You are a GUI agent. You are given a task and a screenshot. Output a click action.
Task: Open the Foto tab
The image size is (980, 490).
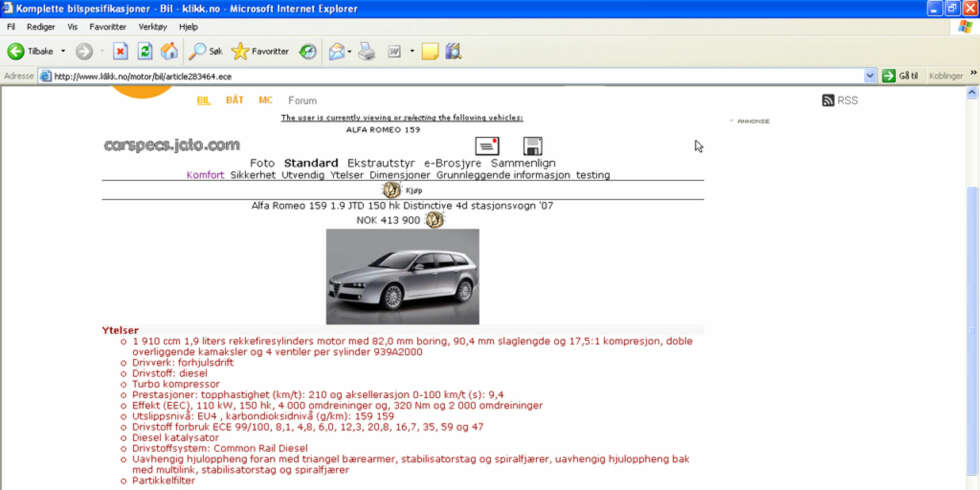262,163
